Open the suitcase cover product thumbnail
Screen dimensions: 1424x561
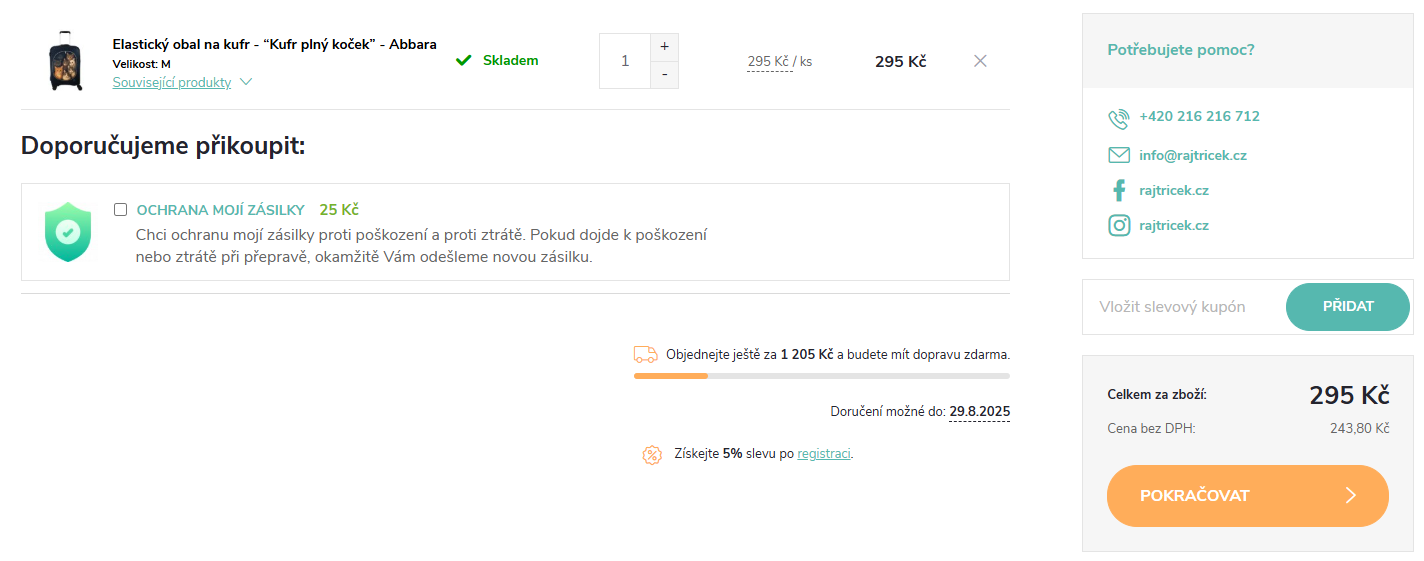tap(65, 61)
